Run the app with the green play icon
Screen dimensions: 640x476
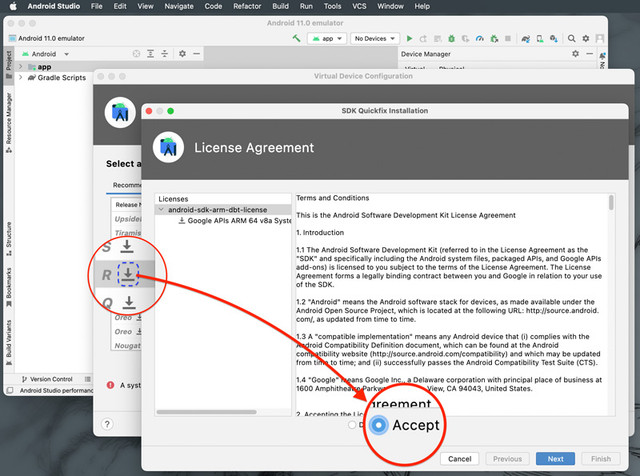tap(409, 38)
